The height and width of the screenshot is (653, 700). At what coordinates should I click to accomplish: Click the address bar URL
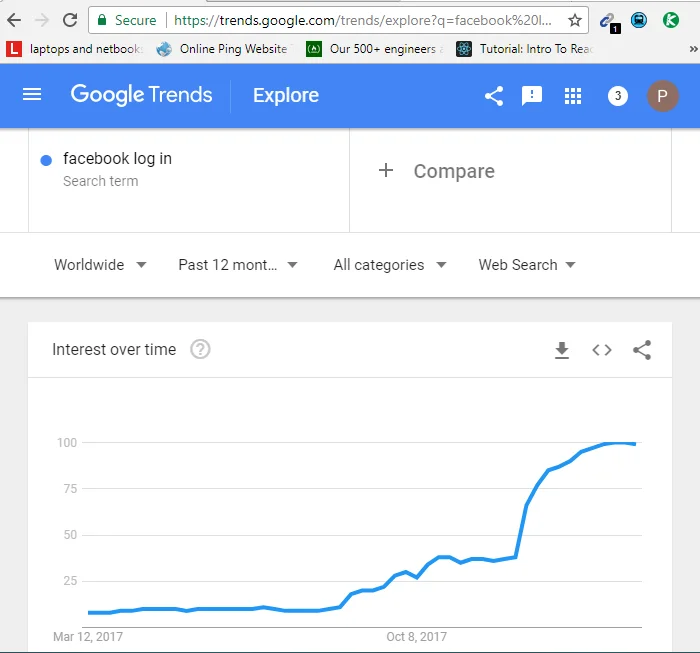pos(362,20)
